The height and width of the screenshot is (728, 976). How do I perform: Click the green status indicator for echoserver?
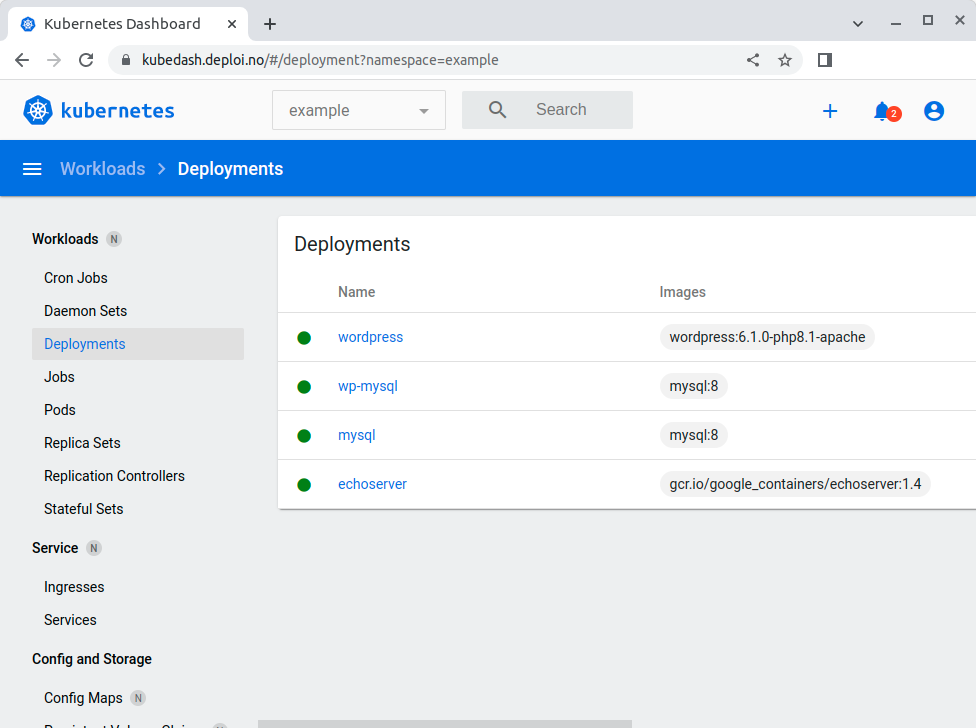pos(304,483)
